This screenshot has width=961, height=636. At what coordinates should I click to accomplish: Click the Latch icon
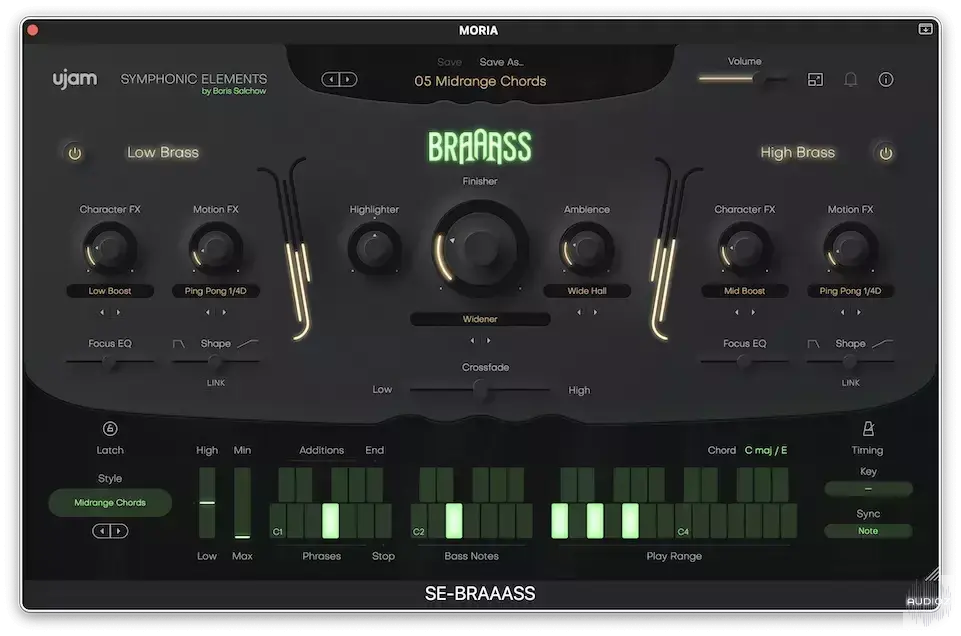pyautogui.click(x=110, y=428)
